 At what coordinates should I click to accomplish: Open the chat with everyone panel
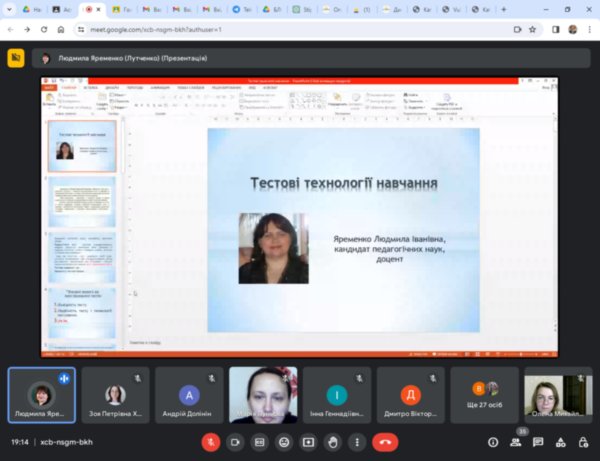(x=538, y=441)
